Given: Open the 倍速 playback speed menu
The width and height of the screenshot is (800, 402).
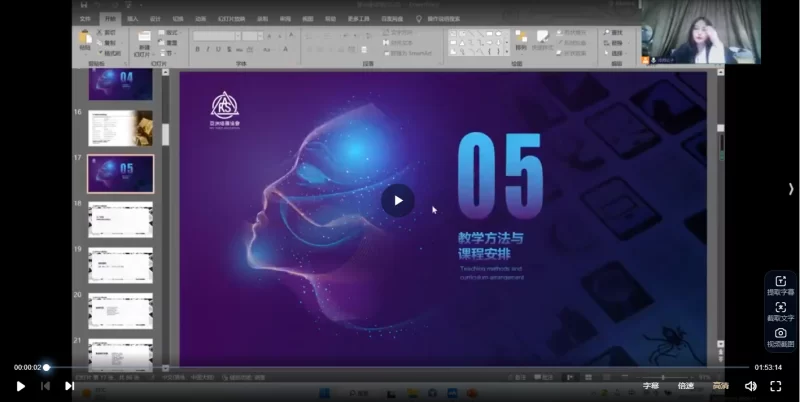Looking at the screenshot, I should coord(686,386).
